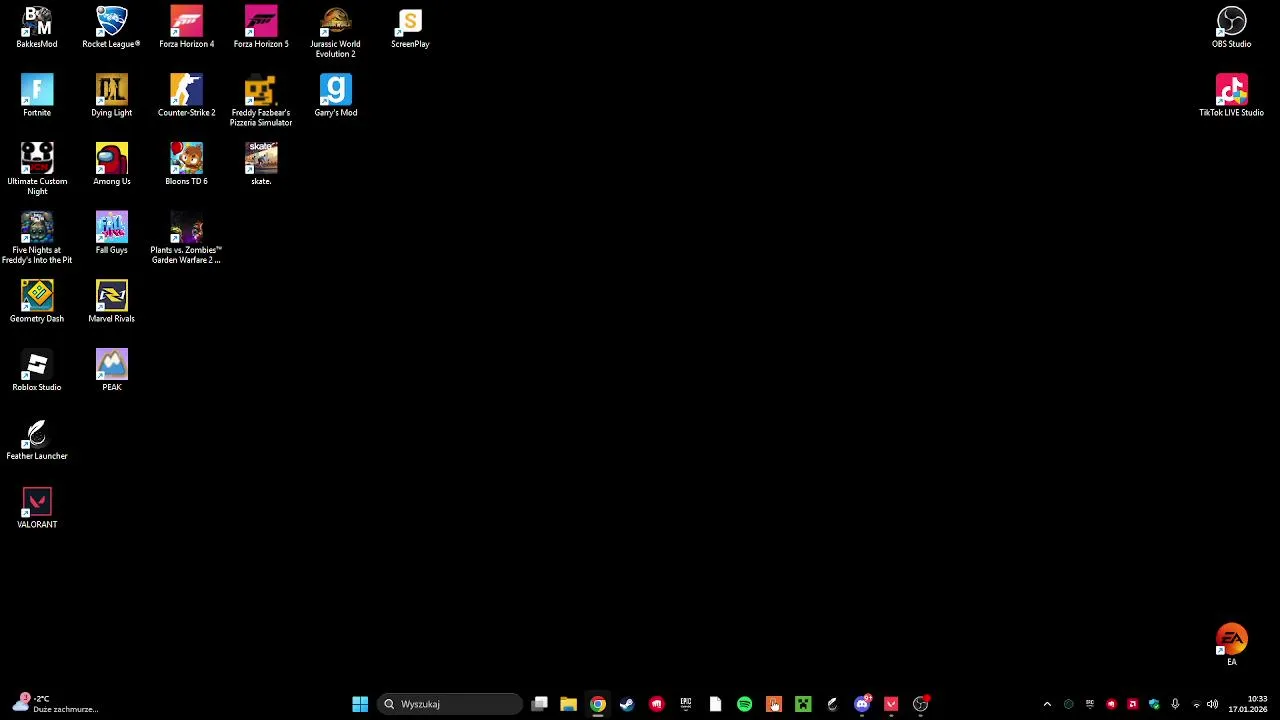1280x720 pixels.
Task: Select Plants vs. Zombies Garden Warfare 2
Action: click(186, 238)
